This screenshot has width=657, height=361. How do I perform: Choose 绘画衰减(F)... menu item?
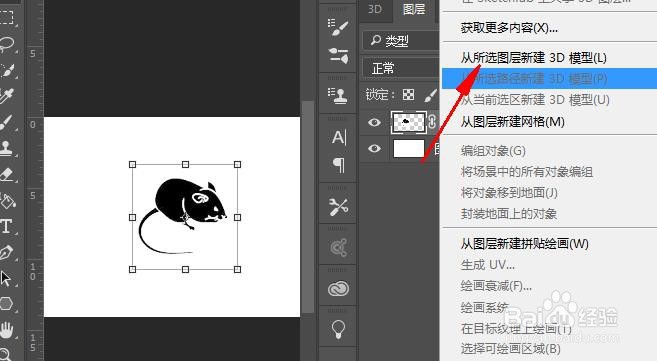point(496,286)
